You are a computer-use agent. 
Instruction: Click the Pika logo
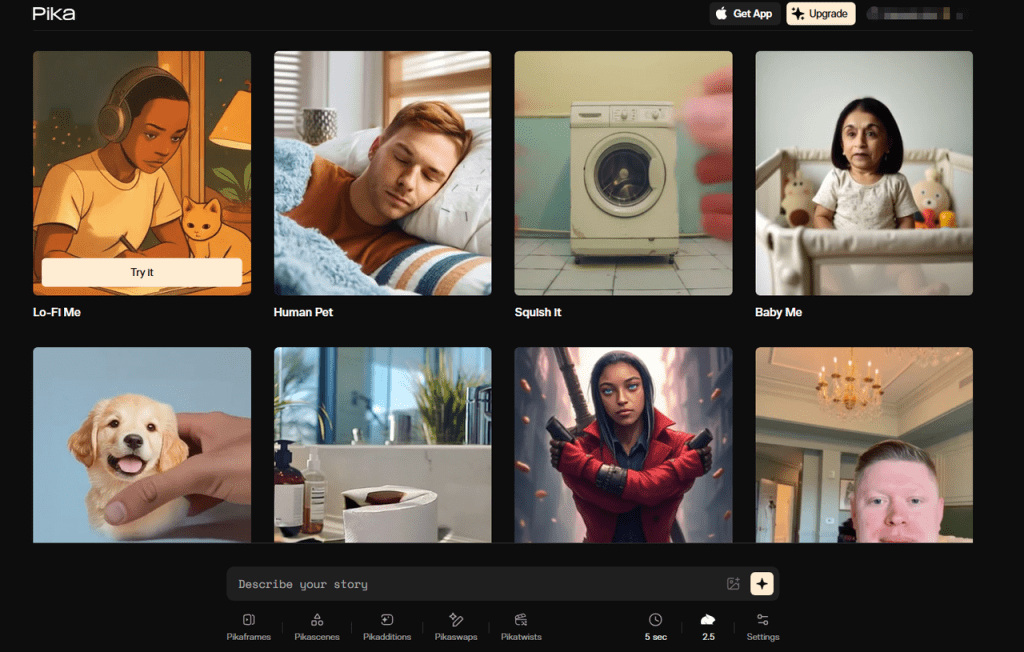click(54, 14)
